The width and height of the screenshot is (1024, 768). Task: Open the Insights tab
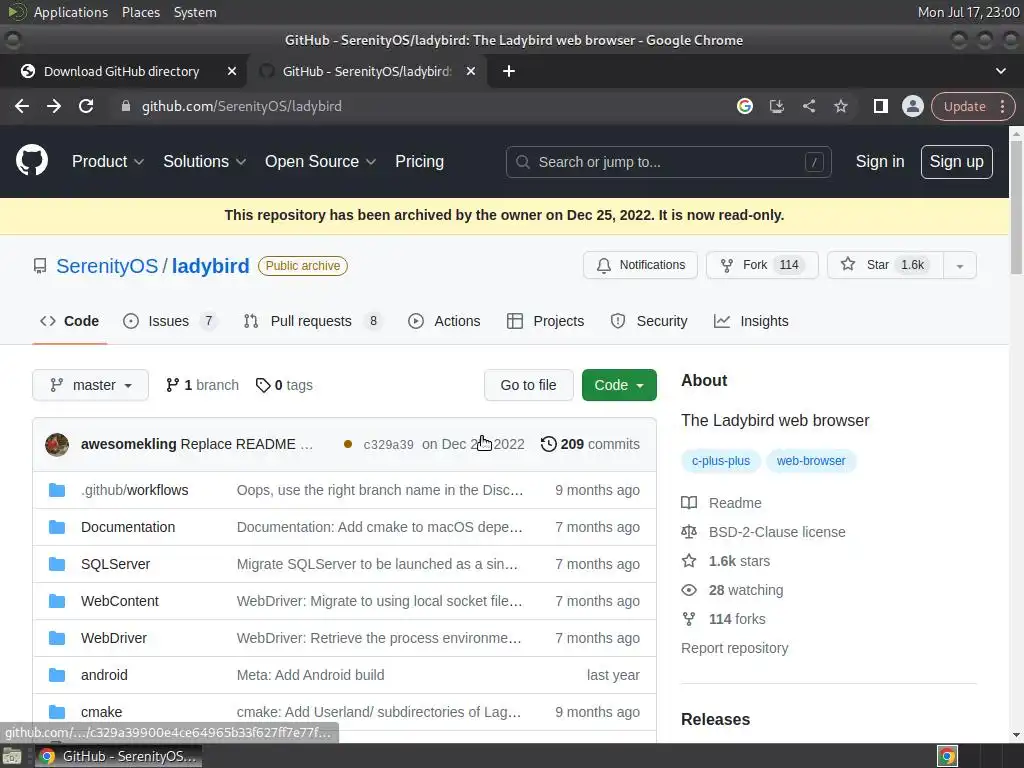point(751,321)
